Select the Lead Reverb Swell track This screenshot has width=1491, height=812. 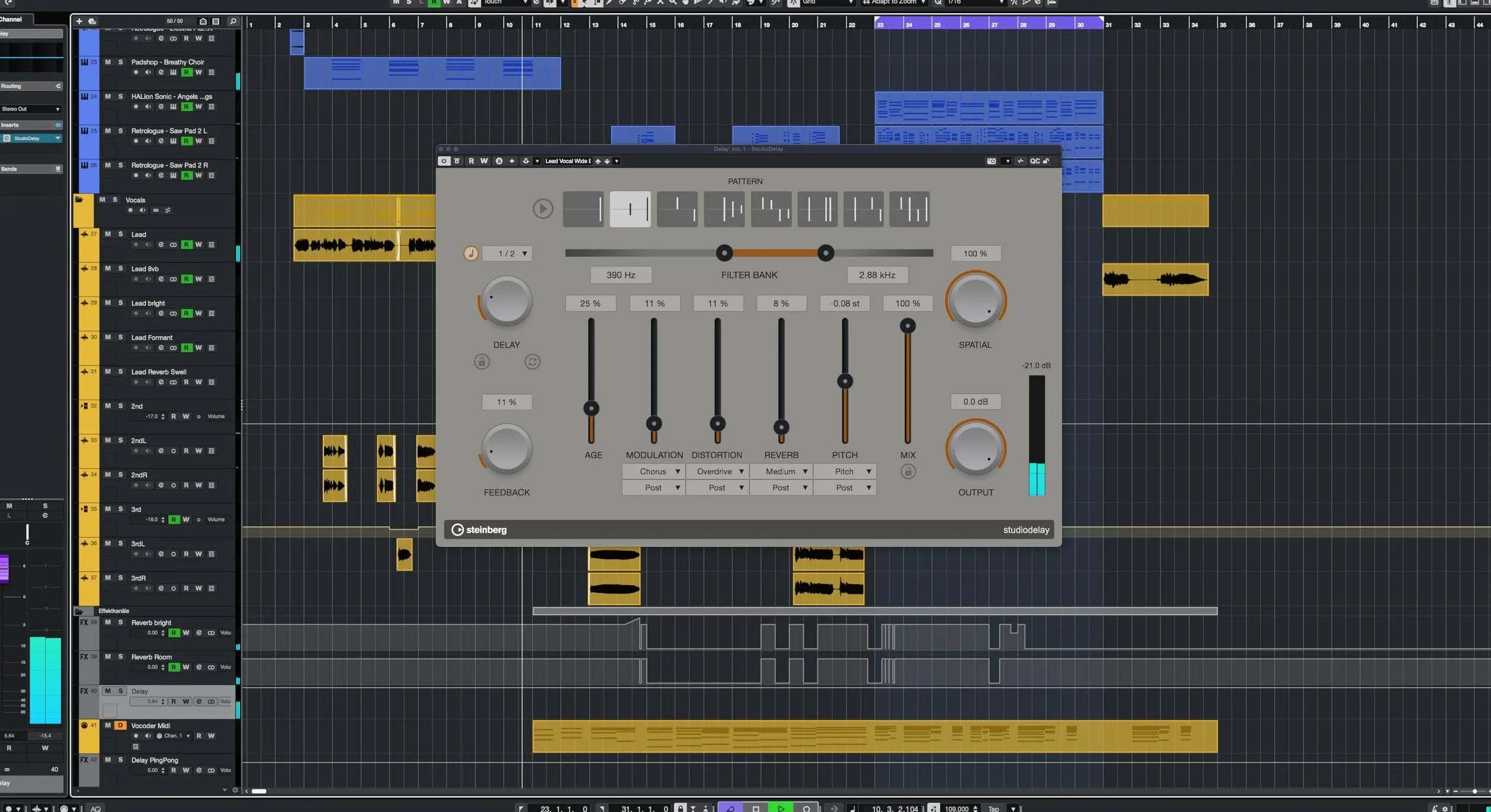click(159, 372)
